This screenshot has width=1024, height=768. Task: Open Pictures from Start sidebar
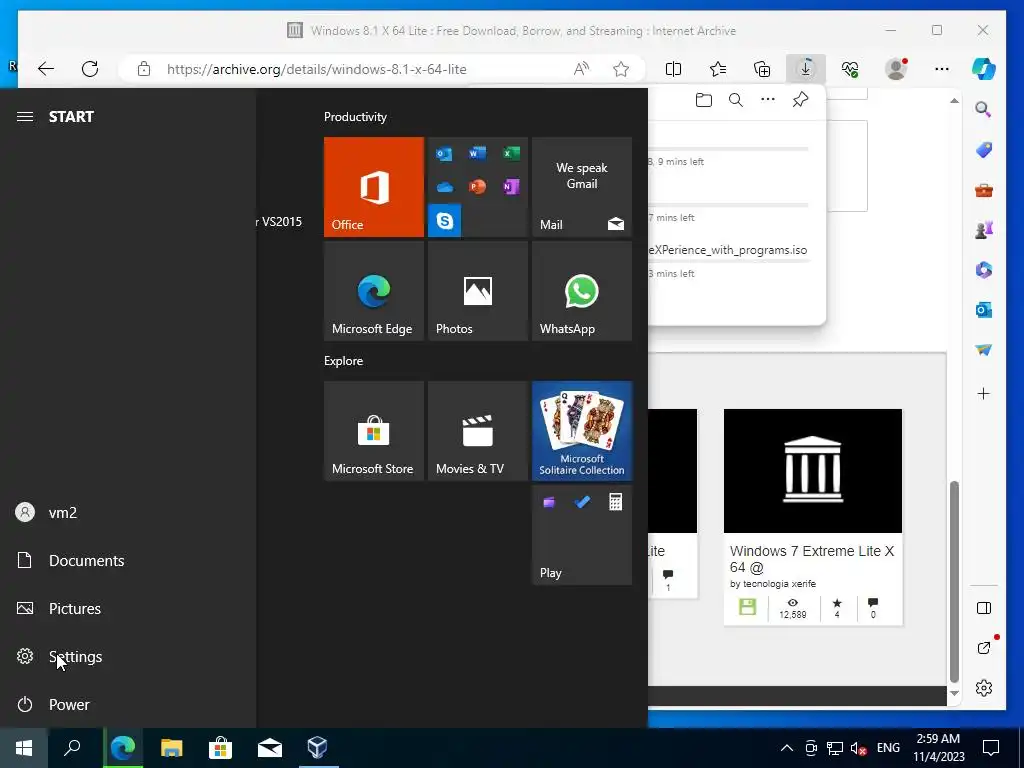coord(128,609)
